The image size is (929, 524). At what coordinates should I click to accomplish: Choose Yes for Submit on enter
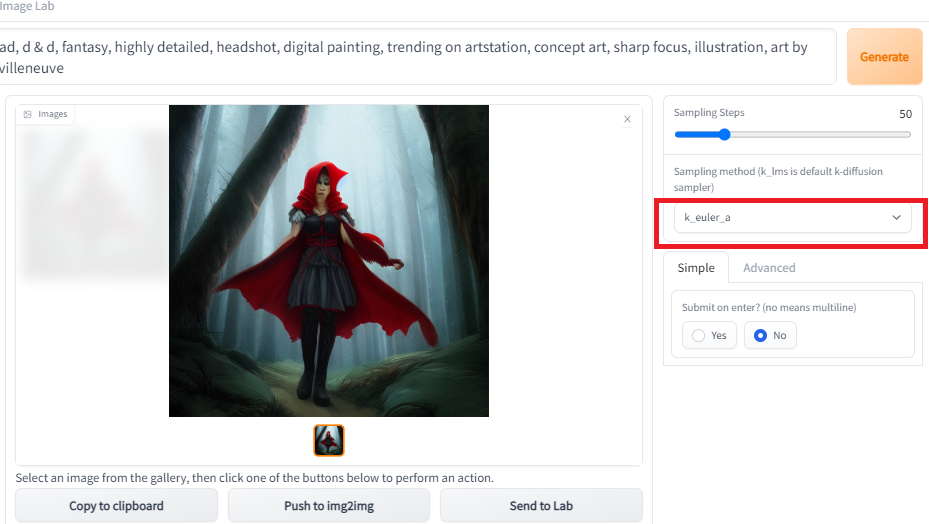[x=709, y=336]
